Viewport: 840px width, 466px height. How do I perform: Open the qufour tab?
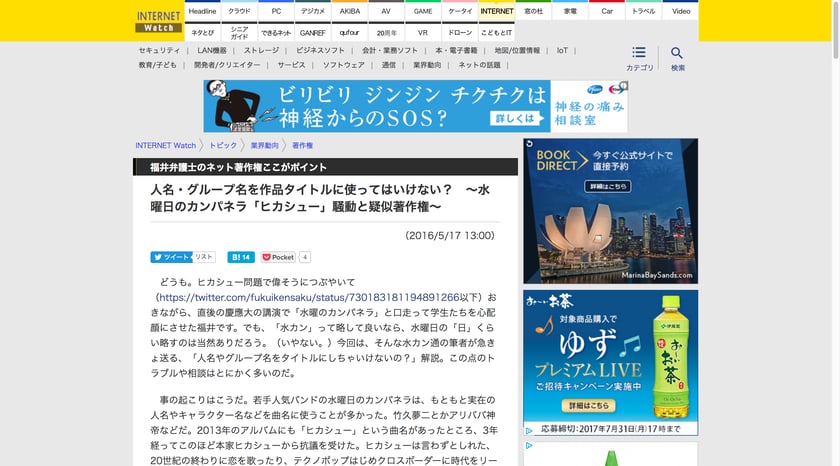click(x=350, y=33)
